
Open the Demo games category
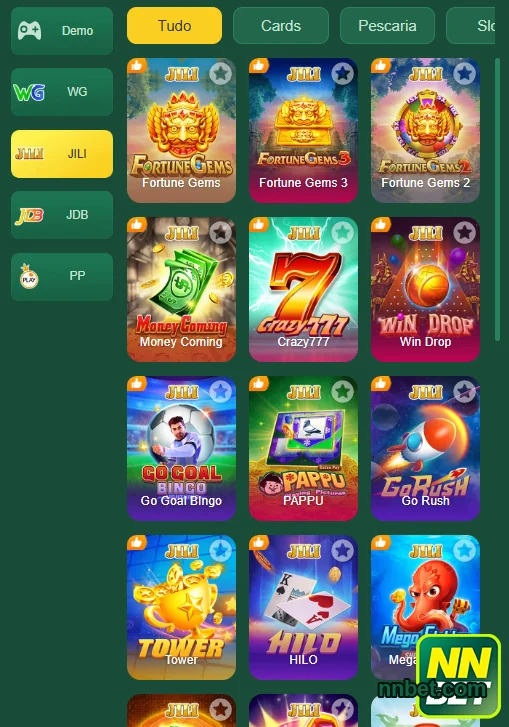pyautogui.click(x=62, y=31)
